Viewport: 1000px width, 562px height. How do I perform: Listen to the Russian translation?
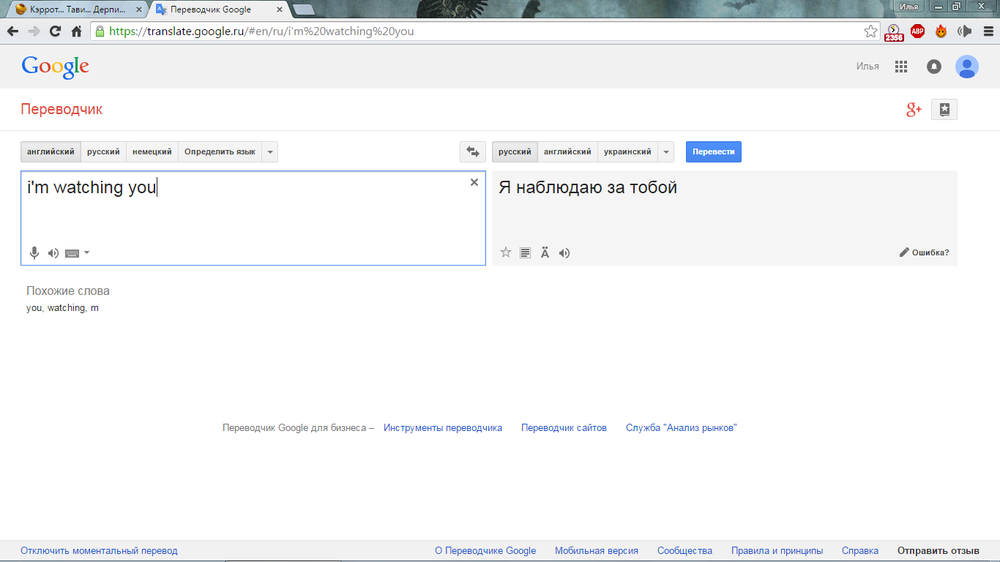tap(564, 253)
